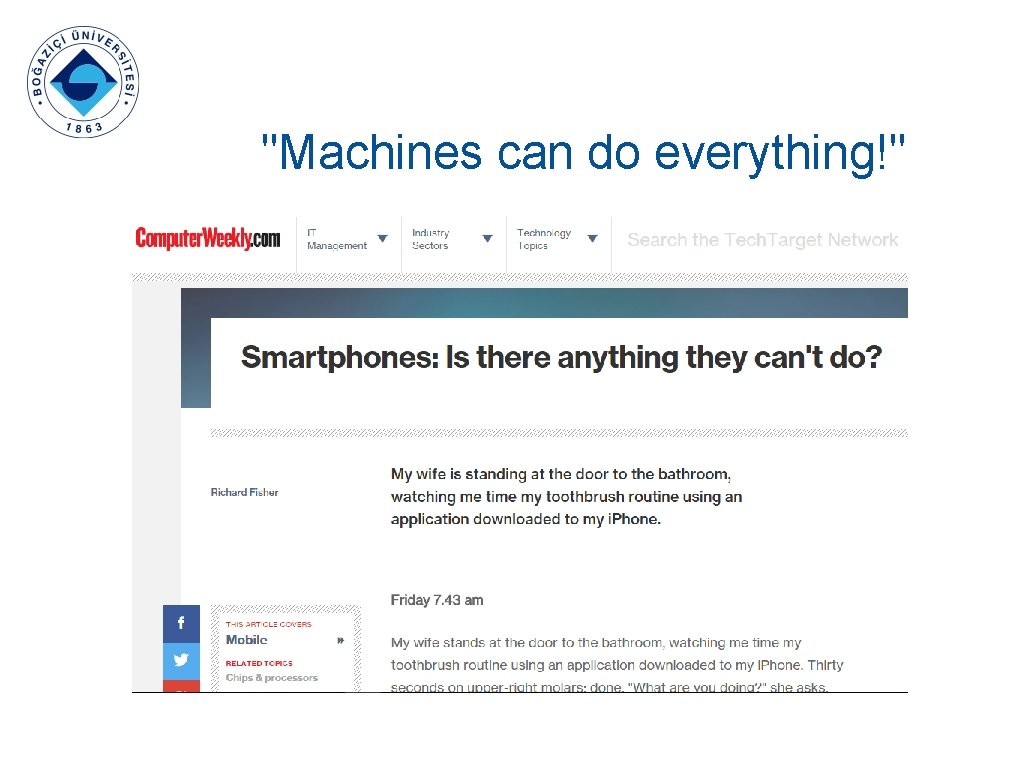The width and height of the screenshot is (1024, 768).
Task: Click the Richard Fisher author name
Action: point(244,492)
